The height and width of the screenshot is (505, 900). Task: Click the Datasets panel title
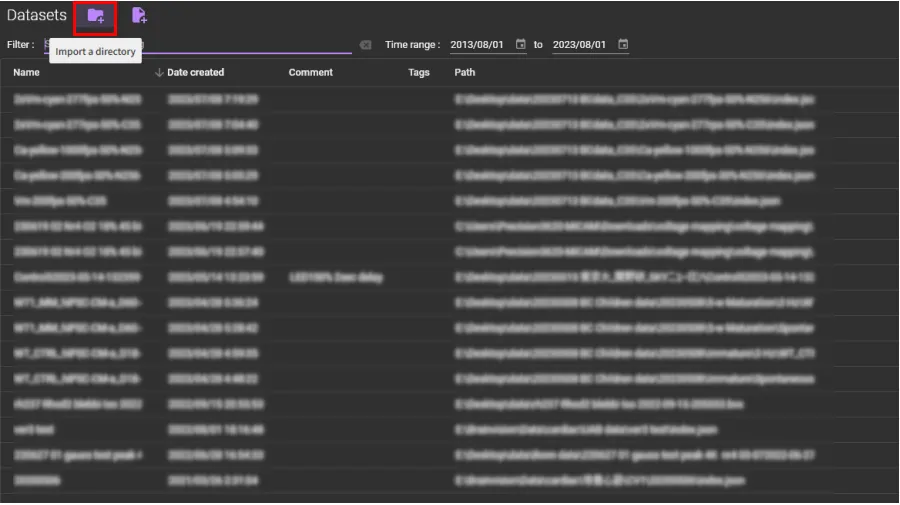pos(37,16)
